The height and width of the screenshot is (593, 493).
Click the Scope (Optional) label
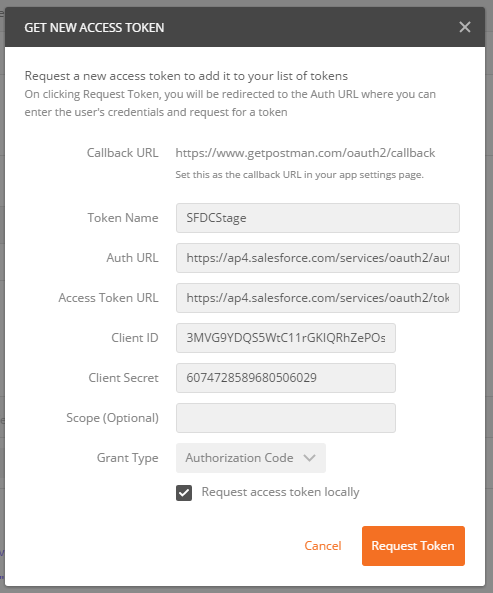pos(112,418)
